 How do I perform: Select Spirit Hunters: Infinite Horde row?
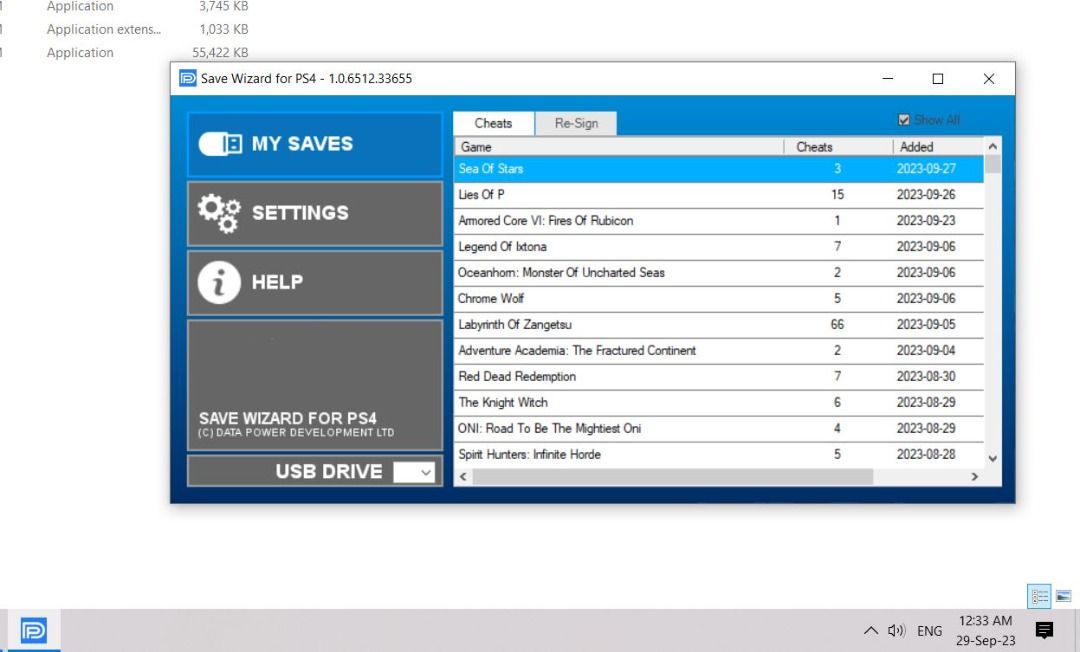[718, 454]
